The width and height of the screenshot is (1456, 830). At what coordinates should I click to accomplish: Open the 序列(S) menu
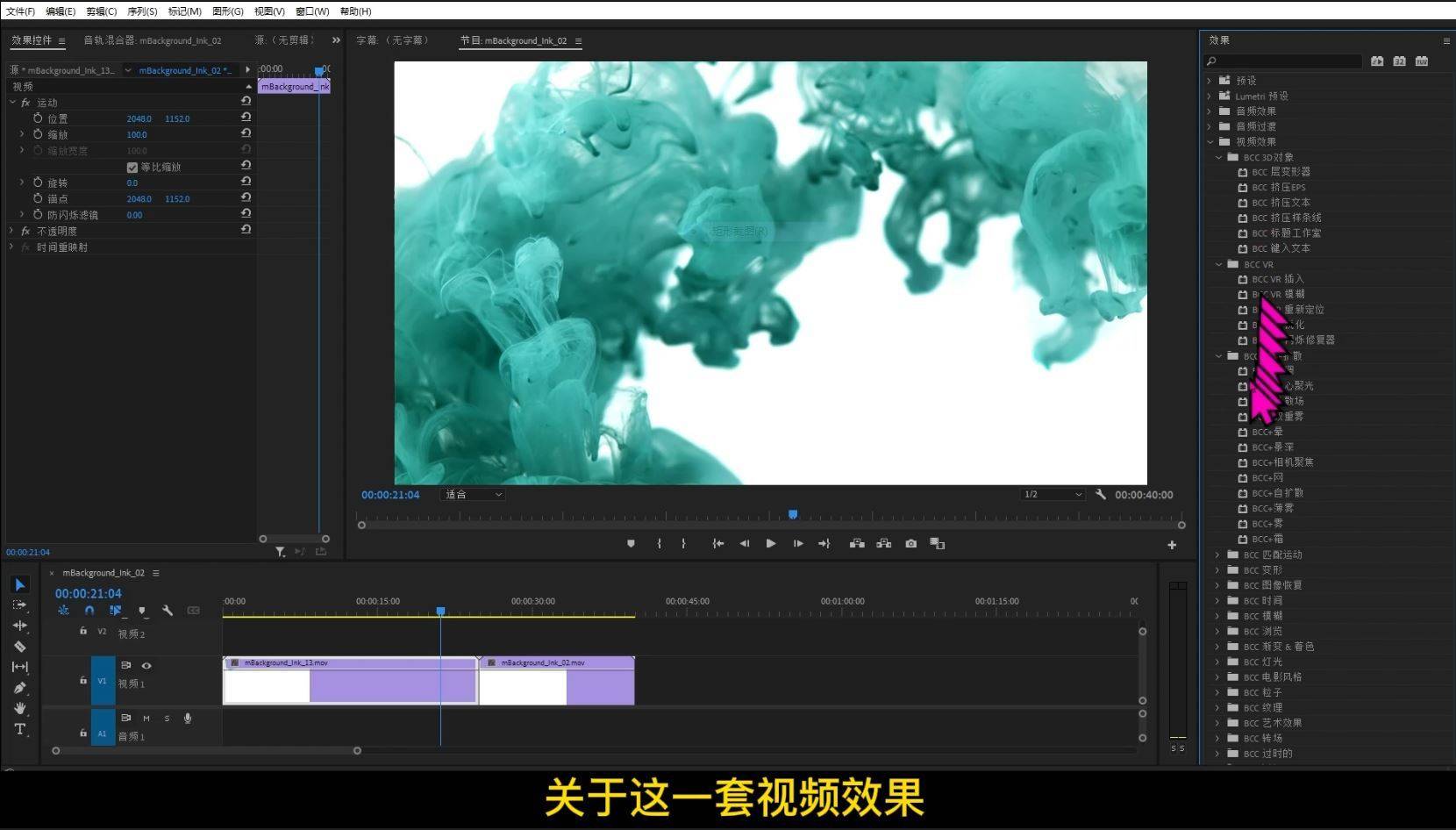pos(142,11)
